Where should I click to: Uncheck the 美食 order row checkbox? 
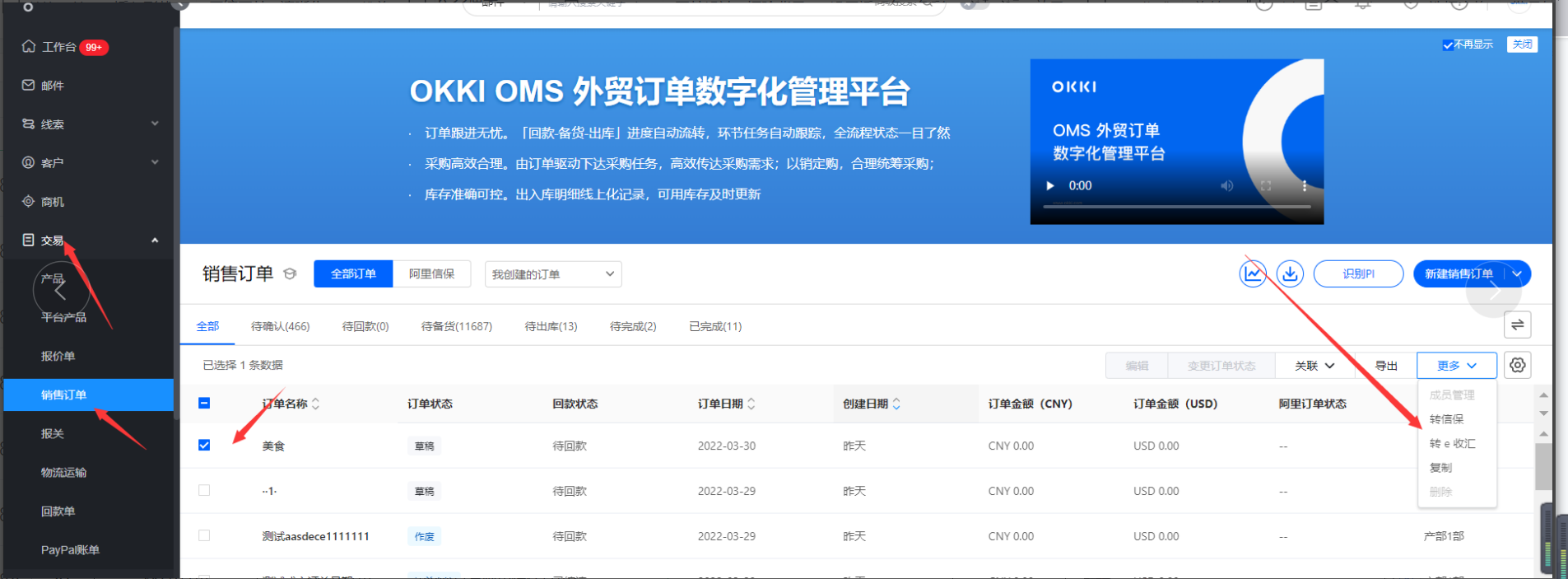(204, 445)
